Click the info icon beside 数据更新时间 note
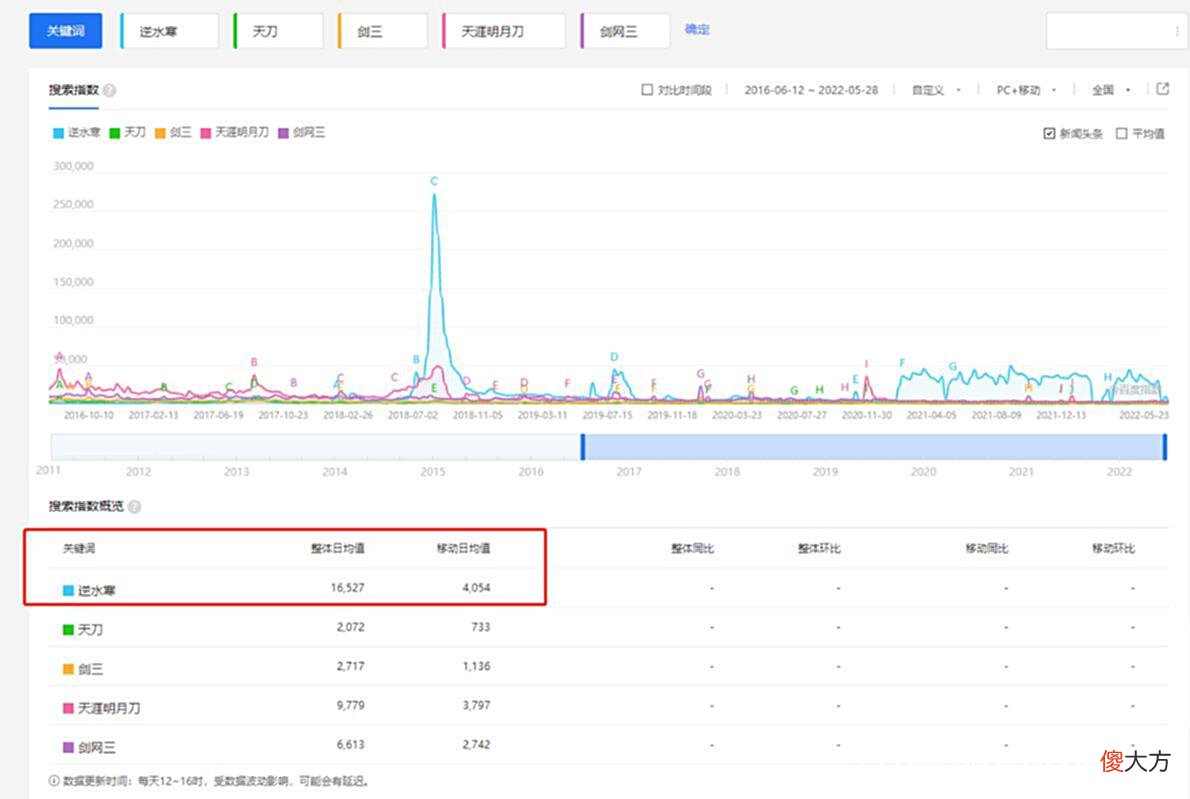This screenshot has width=1190, height=799. point(54,780)
